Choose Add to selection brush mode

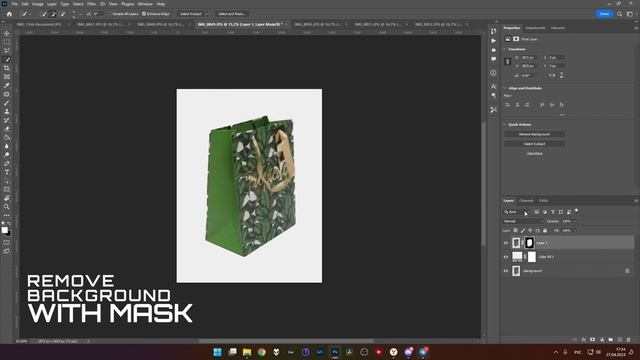(x=53, y=14)
